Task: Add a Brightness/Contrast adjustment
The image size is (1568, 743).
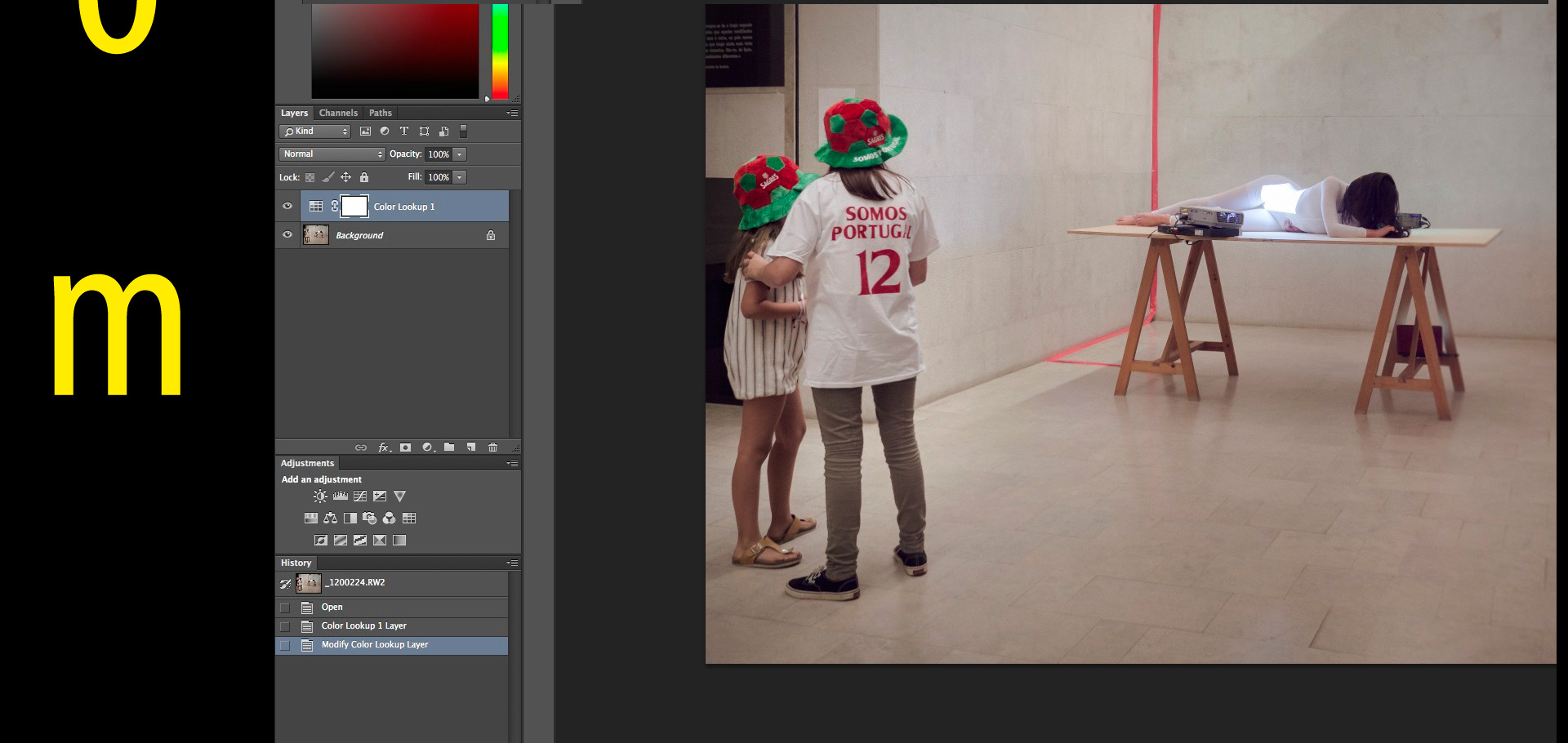Action: 320,496
